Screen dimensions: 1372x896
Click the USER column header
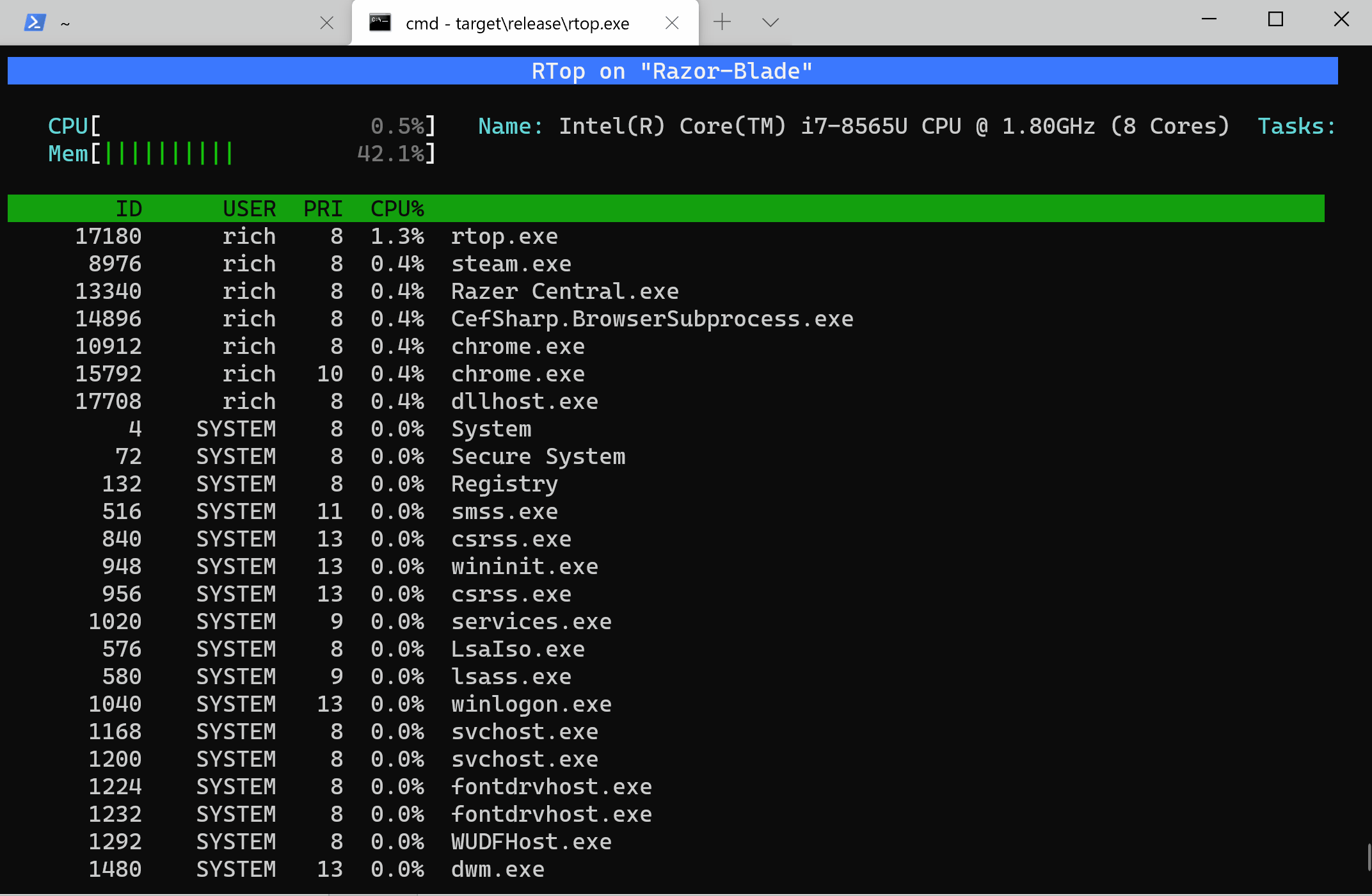[249, 209]
